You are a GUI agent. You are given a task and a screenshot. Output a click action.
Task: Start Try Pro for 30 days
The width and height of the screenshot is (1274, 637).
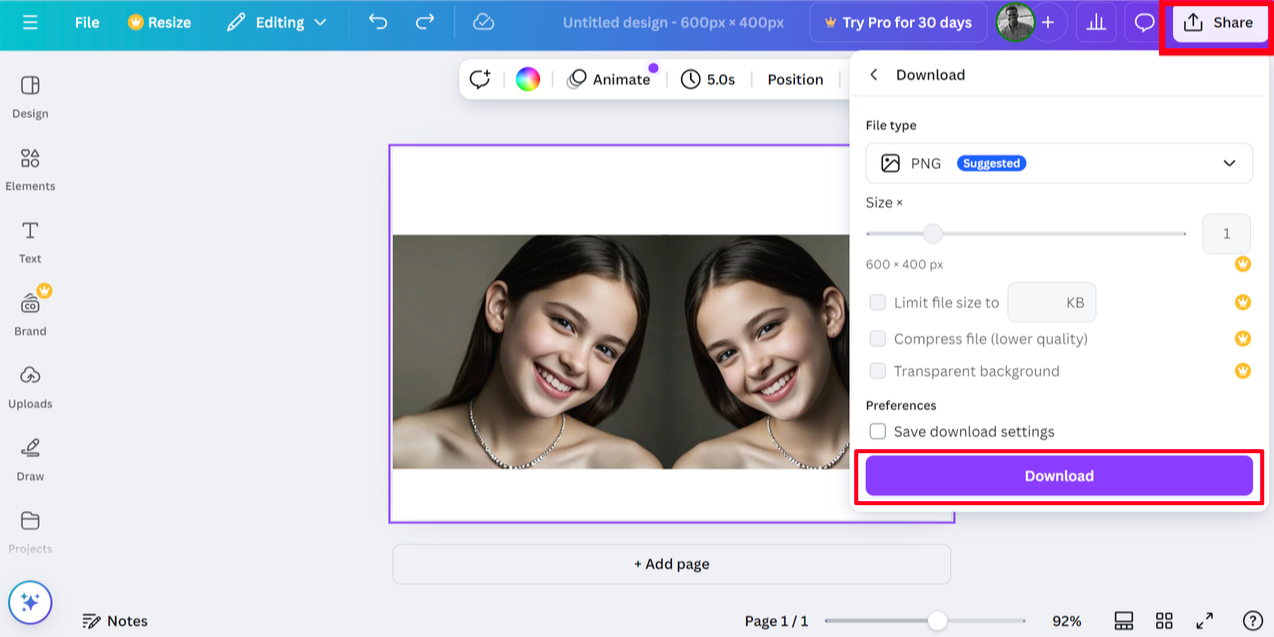tap(898, 22)
